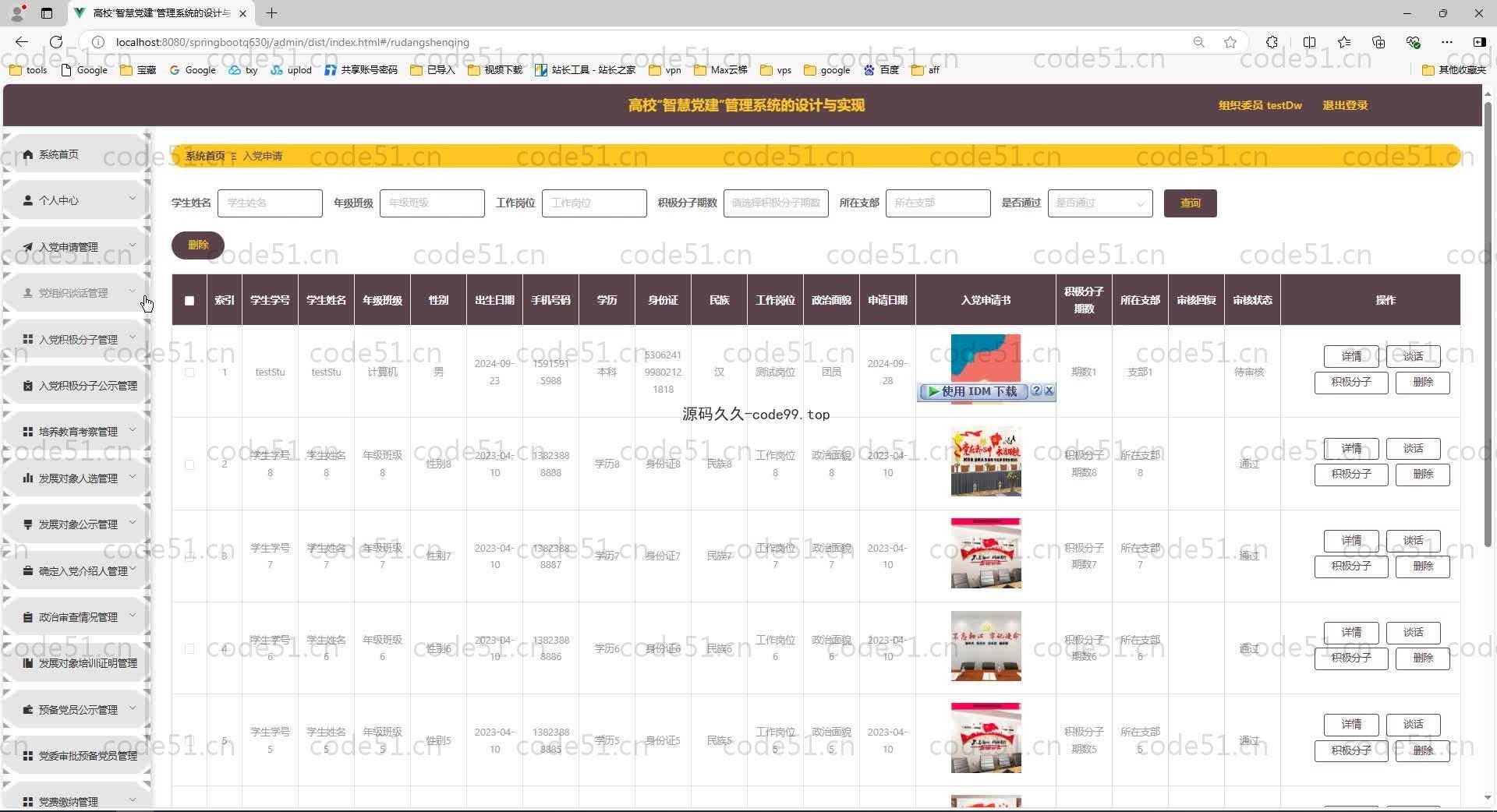Click the IDM download help icon
Viewport: 1497px width, 812px height.
1036,391
